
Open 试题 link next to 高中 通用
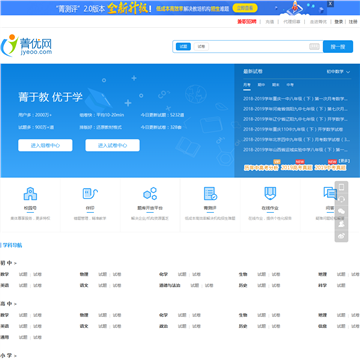click(x=23, y=337)
